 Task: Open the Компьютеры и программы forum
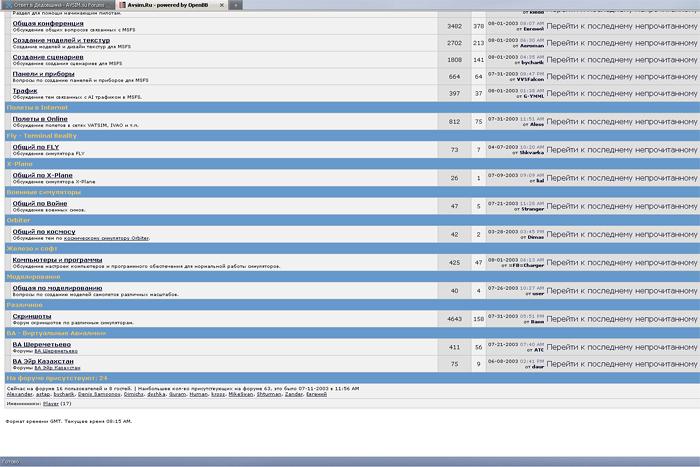pyautogui.click(x=57, y=259)
